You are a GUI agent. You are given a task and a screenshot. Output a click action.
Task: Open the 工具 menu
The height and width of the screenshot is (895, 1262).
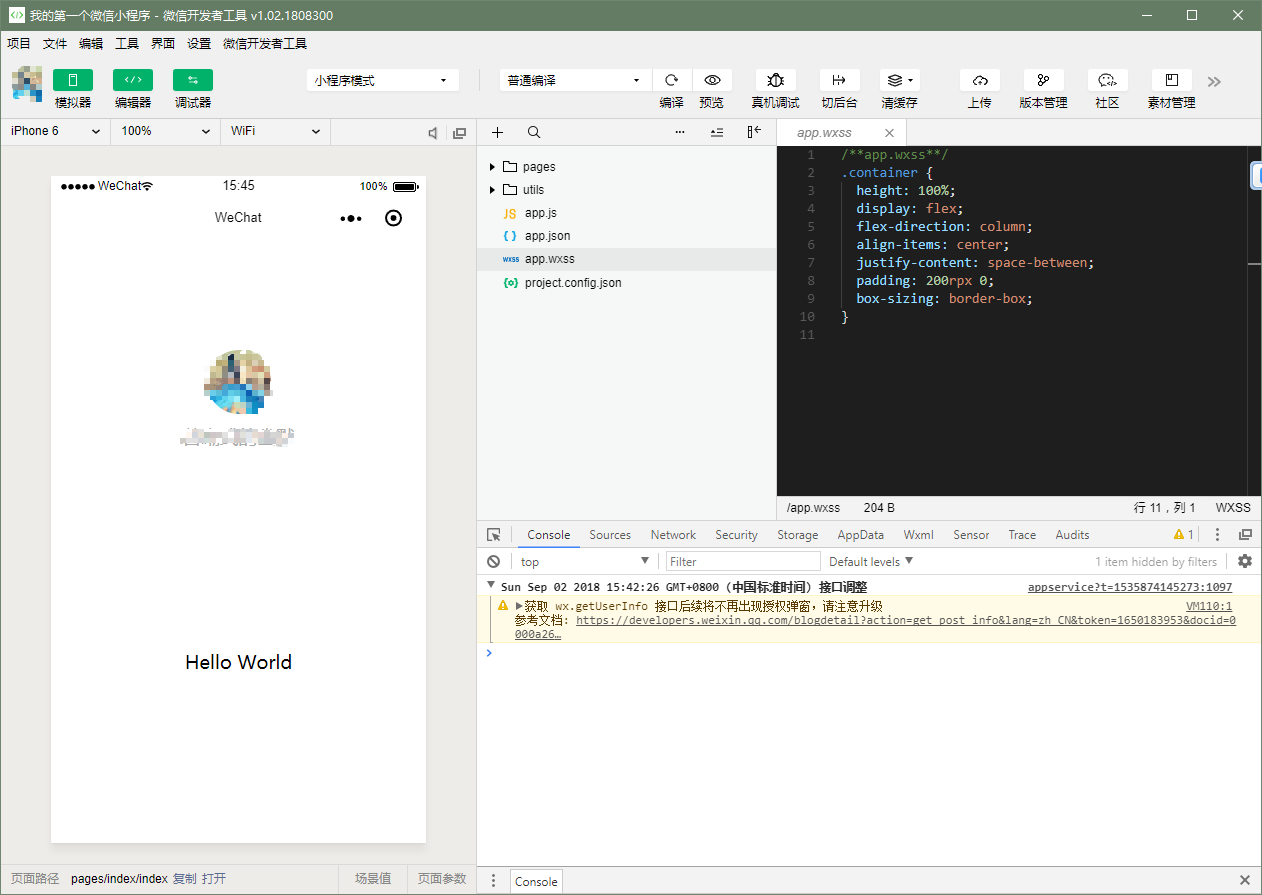tap(127, 44)
